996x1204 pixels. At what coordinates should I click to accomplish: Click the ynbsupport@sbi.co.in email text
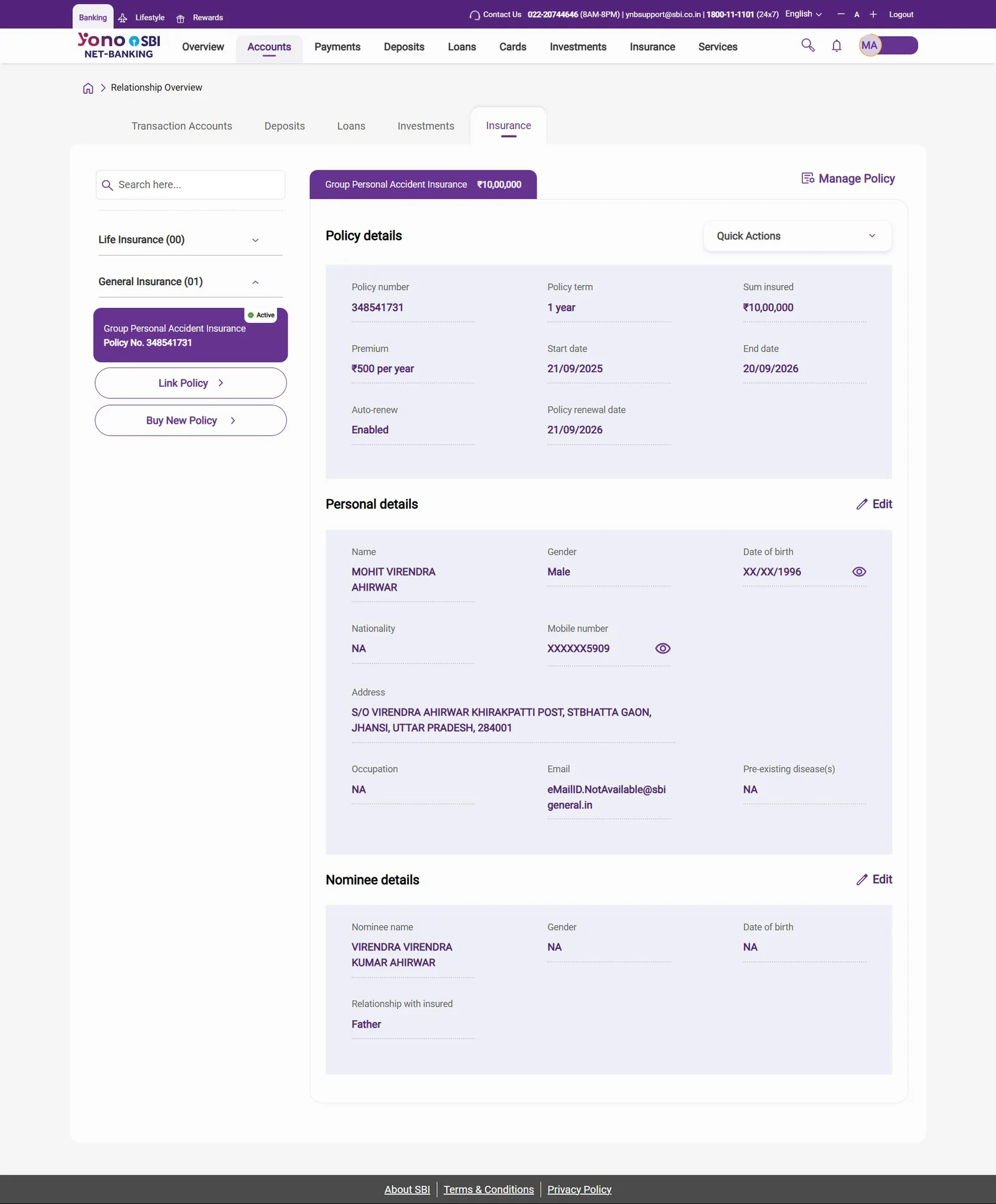(663, 14)
